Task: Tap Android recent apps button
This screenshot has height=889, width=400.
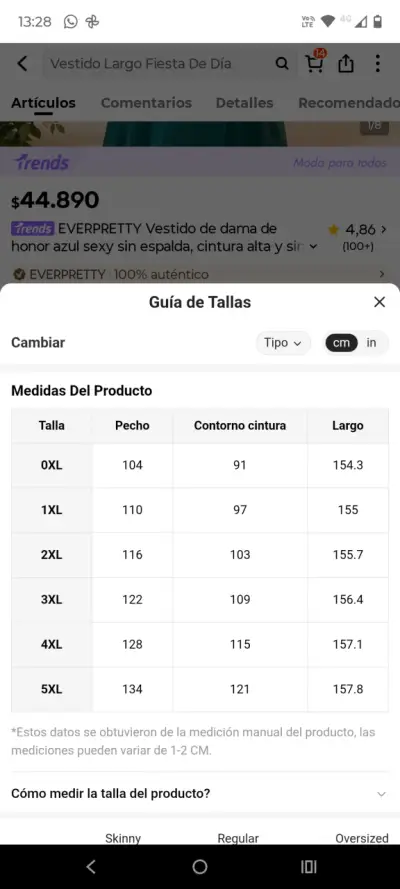Action: [x=309, y=866]
